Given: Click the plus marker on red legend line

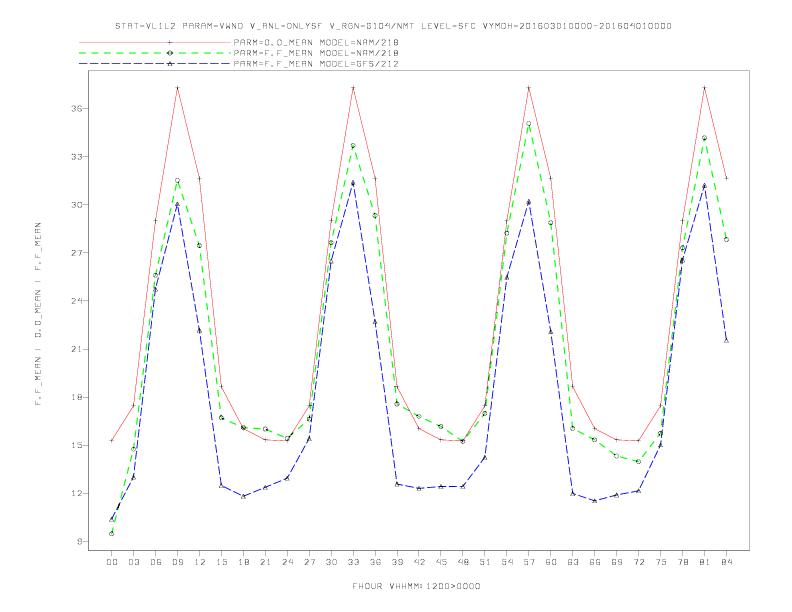Looking at the screenshot, I should (x=170, y=42).
